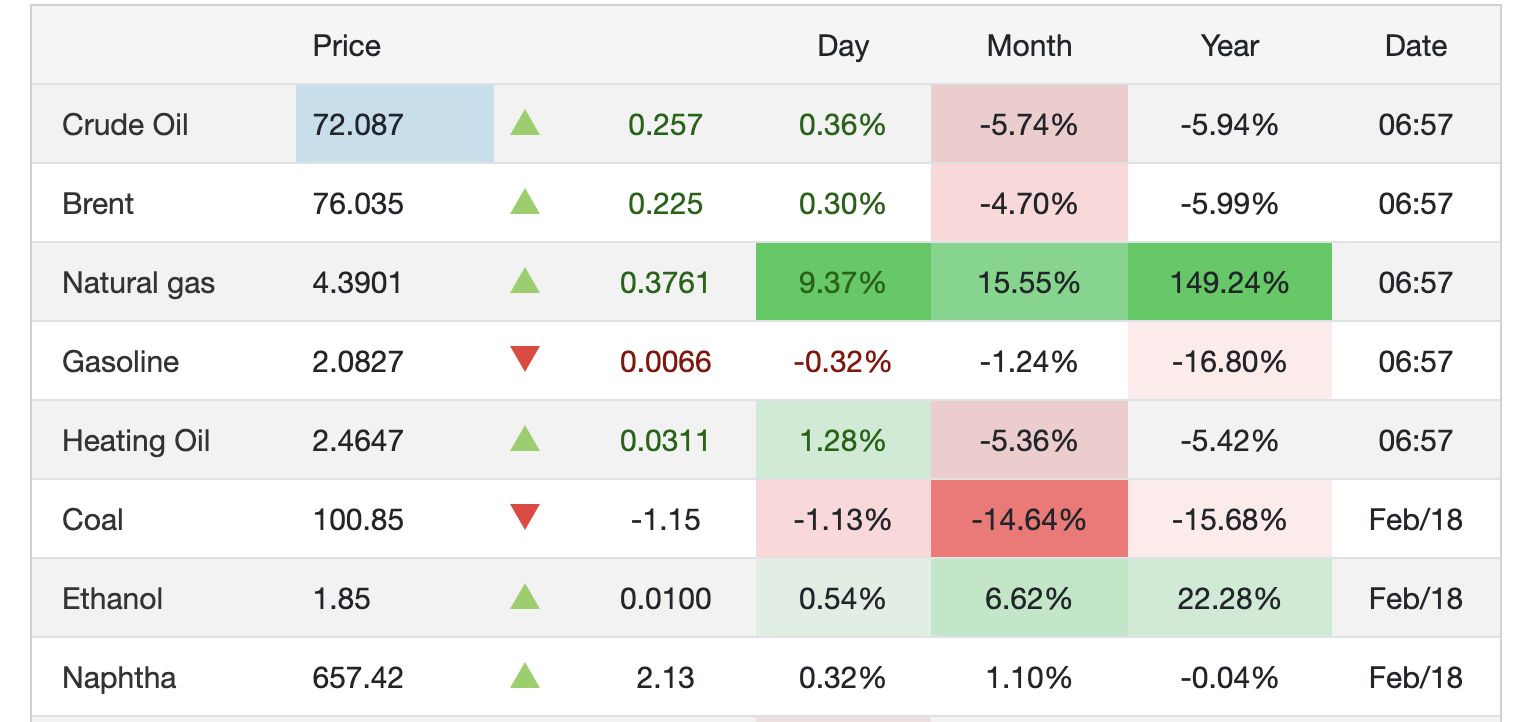This screenshot has width=1522, height=722.
Task: Click the Feb/18 date in Coal row
Action: (1416, 519)
